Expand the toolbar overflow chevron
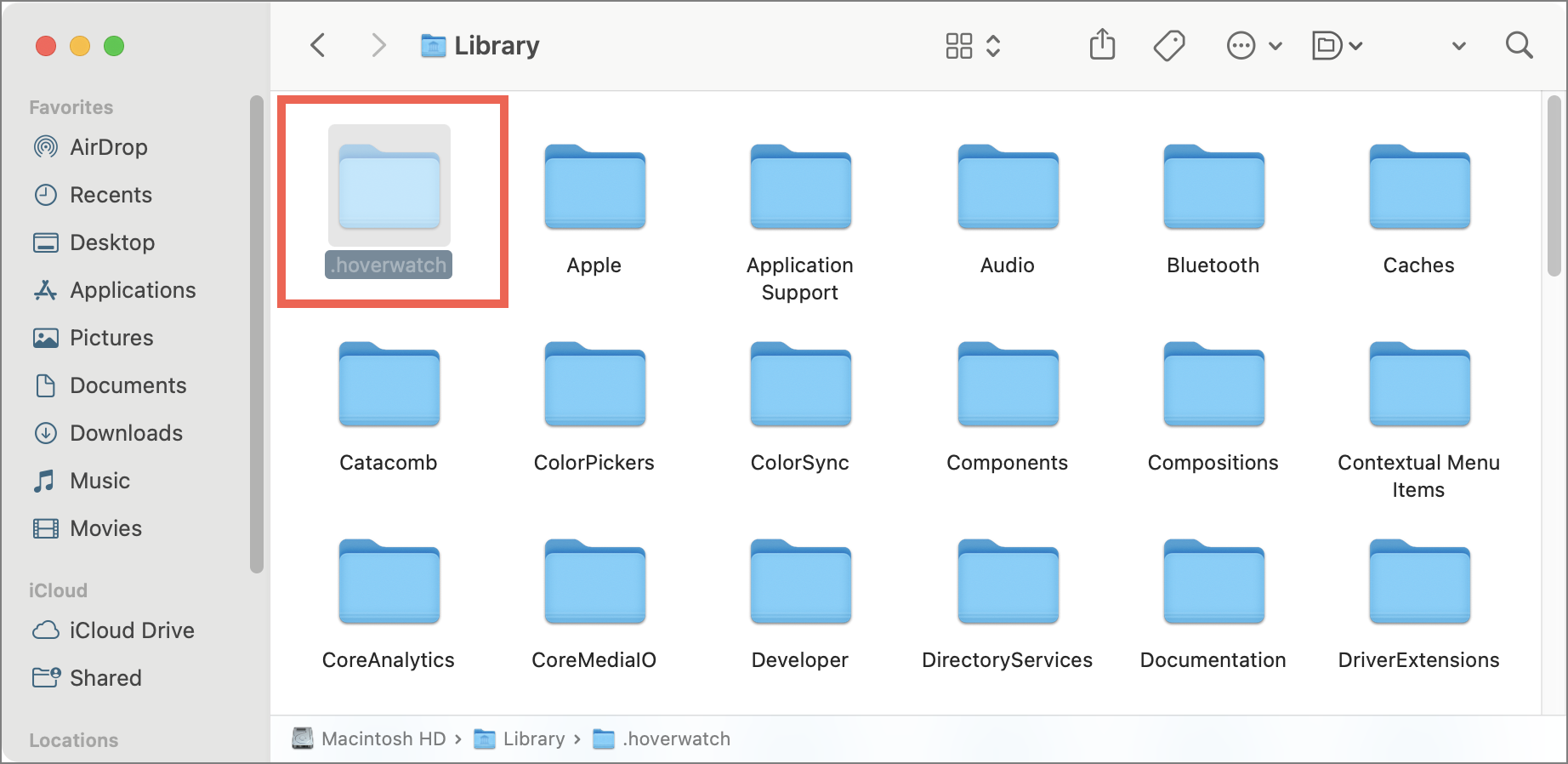This screenshot has height=764, width=1568. pos(1459,46)
